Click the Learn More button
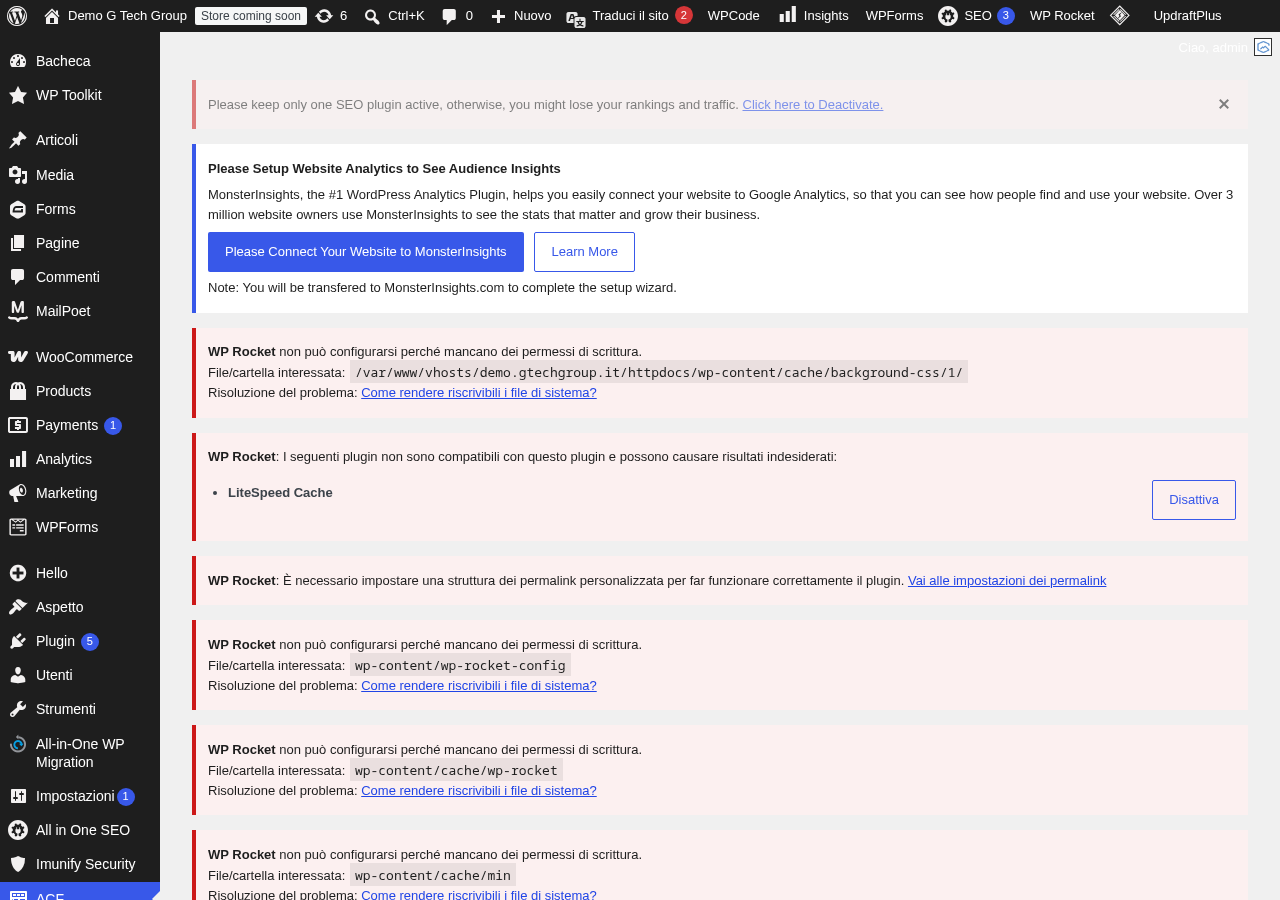This screenshot has height=900, width=1280. 584,252
